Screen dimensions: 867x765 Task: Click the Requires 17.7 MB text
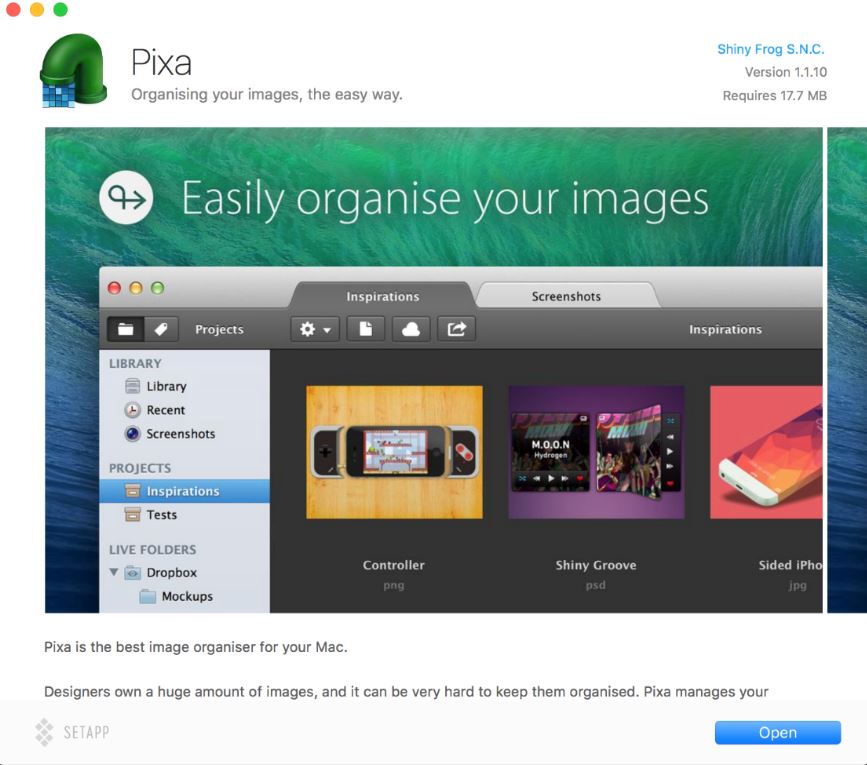775,96
